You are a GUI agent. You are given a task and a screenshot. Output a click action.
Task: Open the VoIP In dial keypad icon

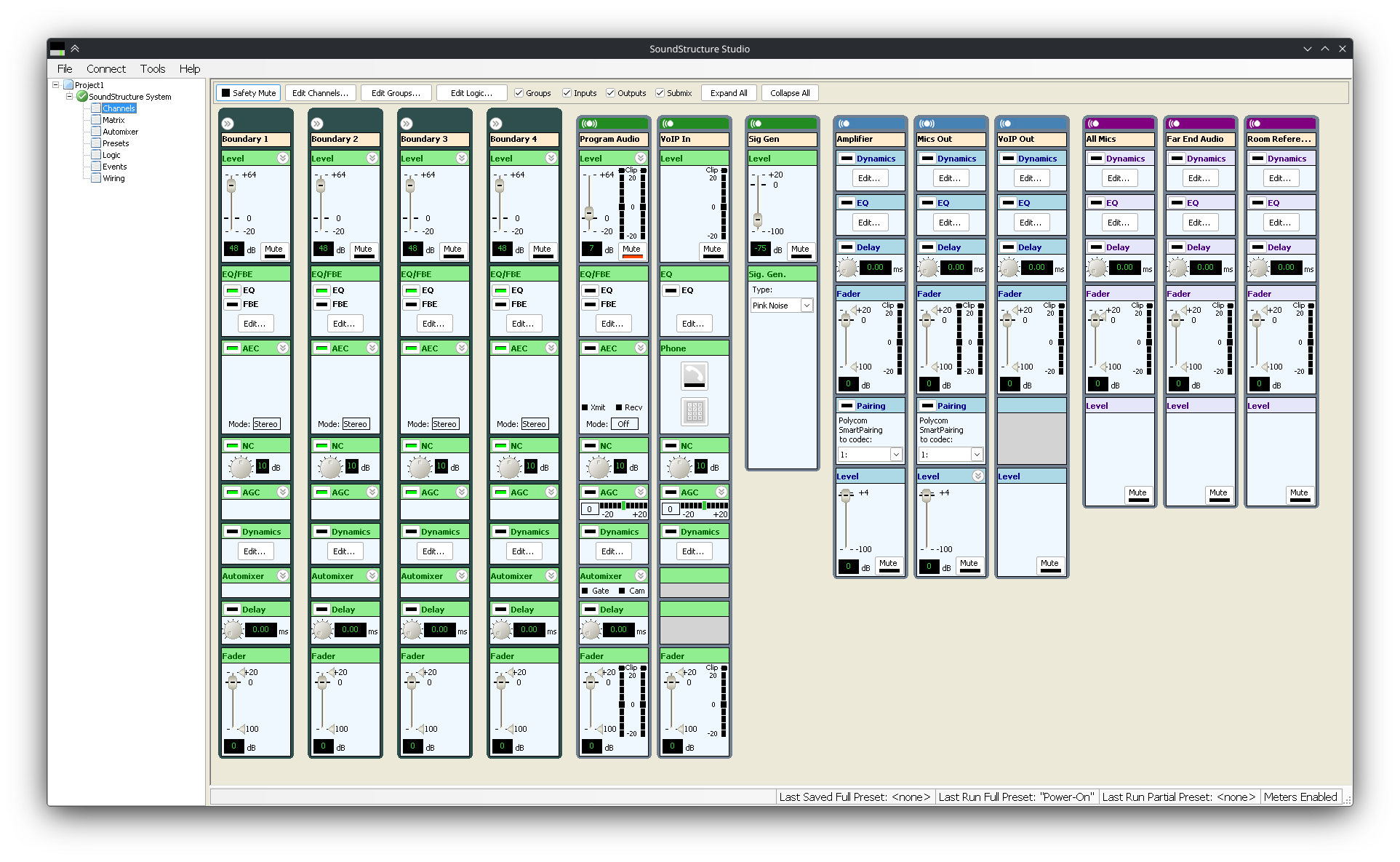tap(694, 412)
